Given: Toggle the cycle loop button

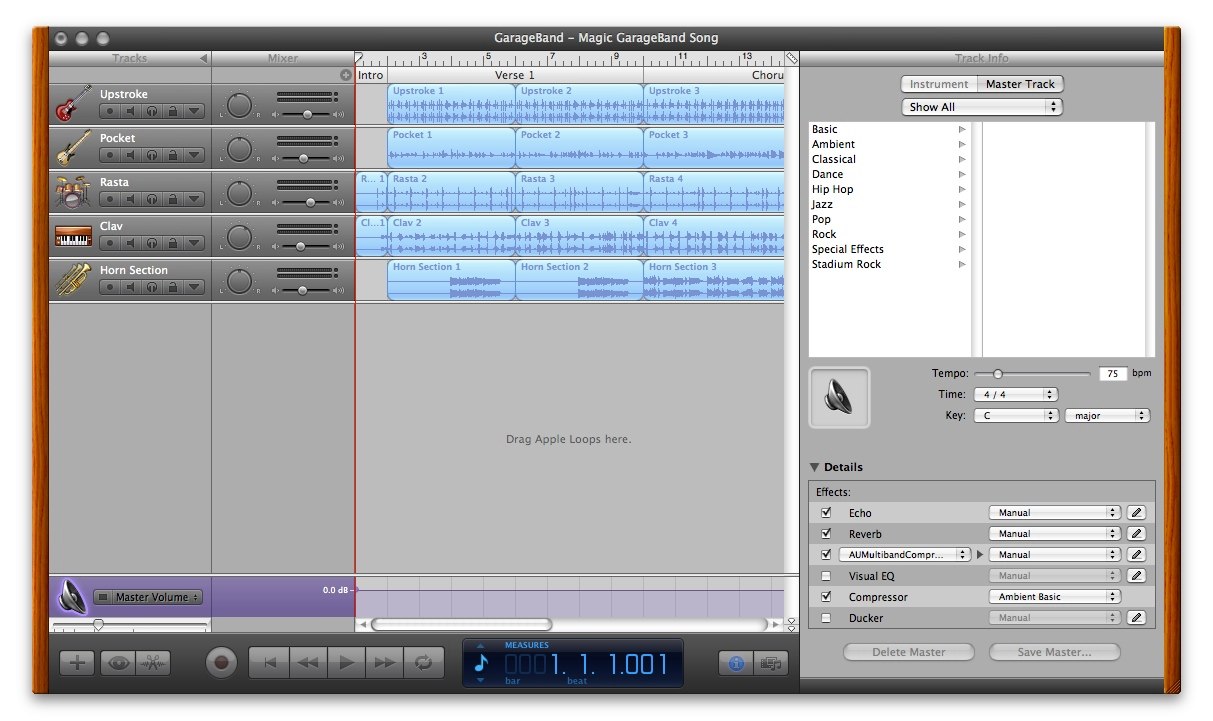Looking at the screenshot, I should pos(423,663).
